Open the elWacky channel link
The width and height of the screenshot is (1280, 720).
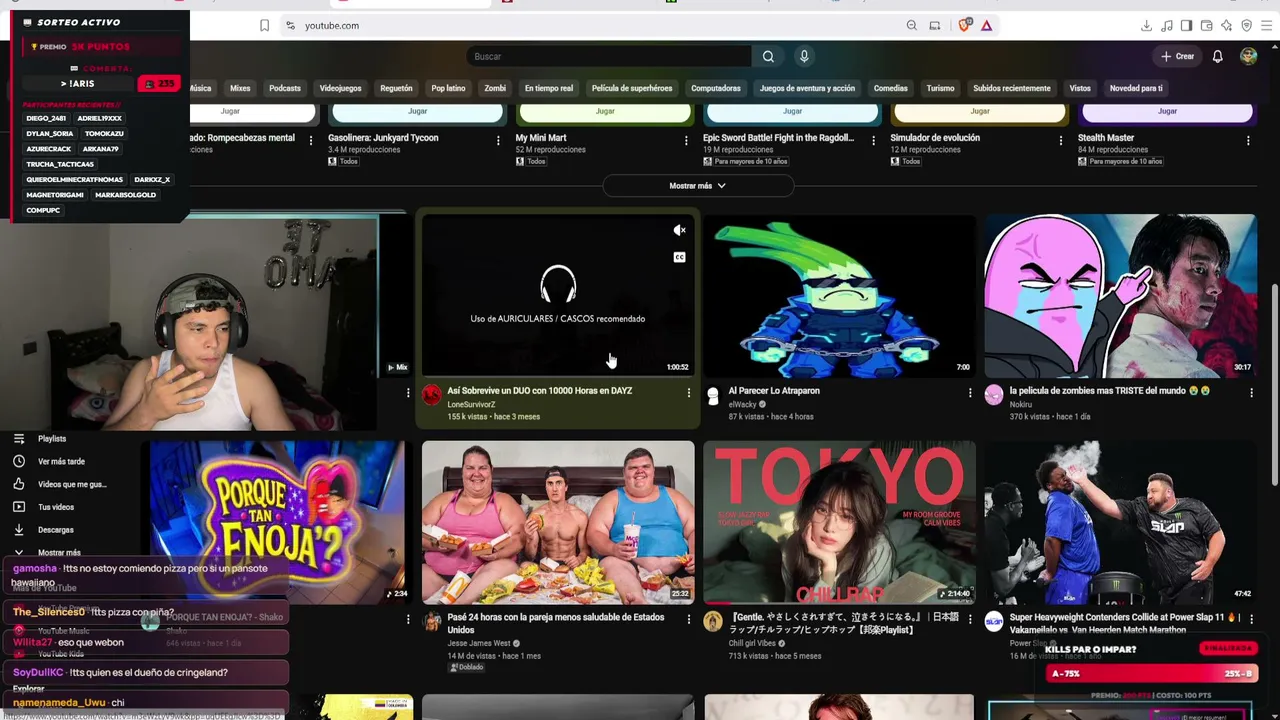point(745,404)
